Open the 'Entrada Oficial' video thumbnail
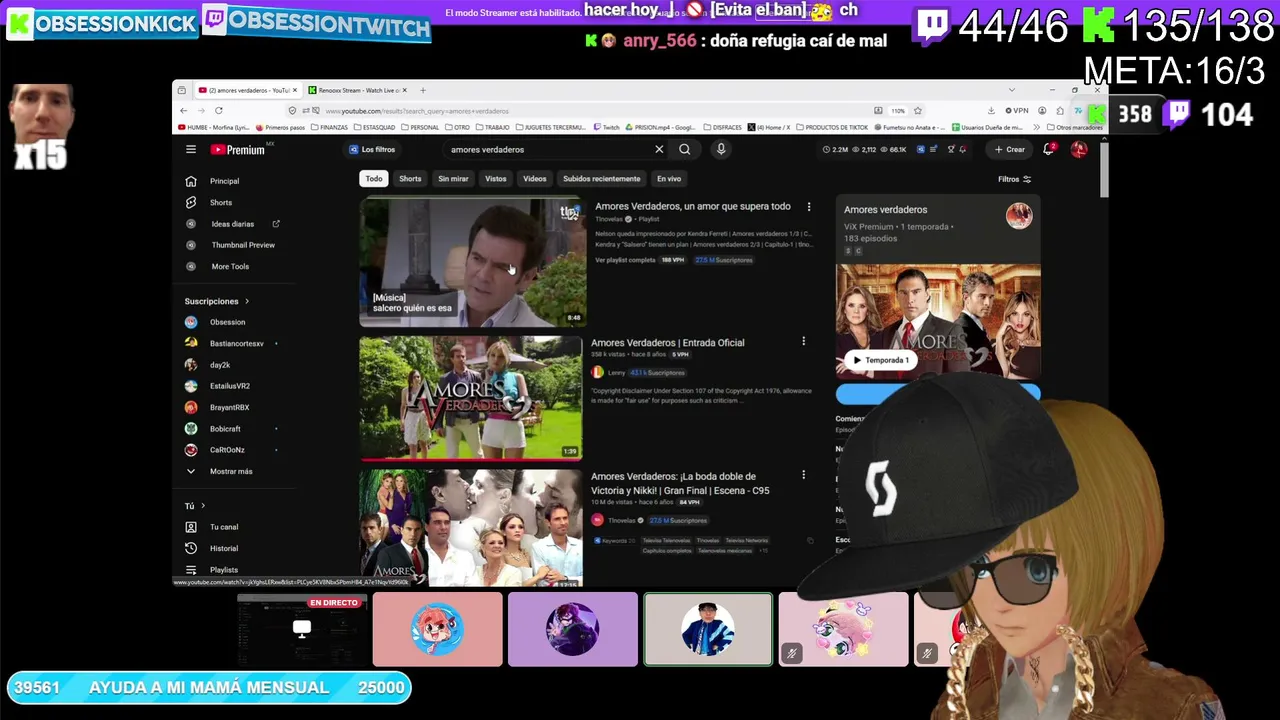This screenshot has height=720, width=1280. coord(471,398)
